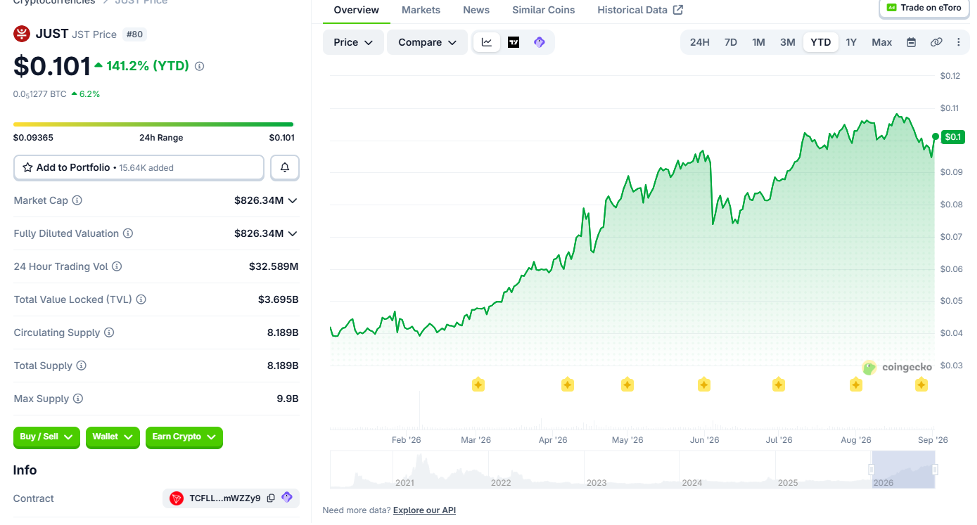
Task: Open the Buy / Sell dropdown
Action: pyautogui.click(x=46, y=437)
